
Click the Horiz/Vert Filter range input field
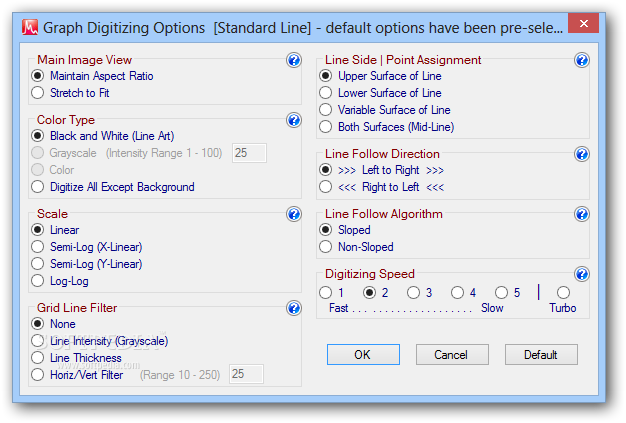tap(246, 374)
